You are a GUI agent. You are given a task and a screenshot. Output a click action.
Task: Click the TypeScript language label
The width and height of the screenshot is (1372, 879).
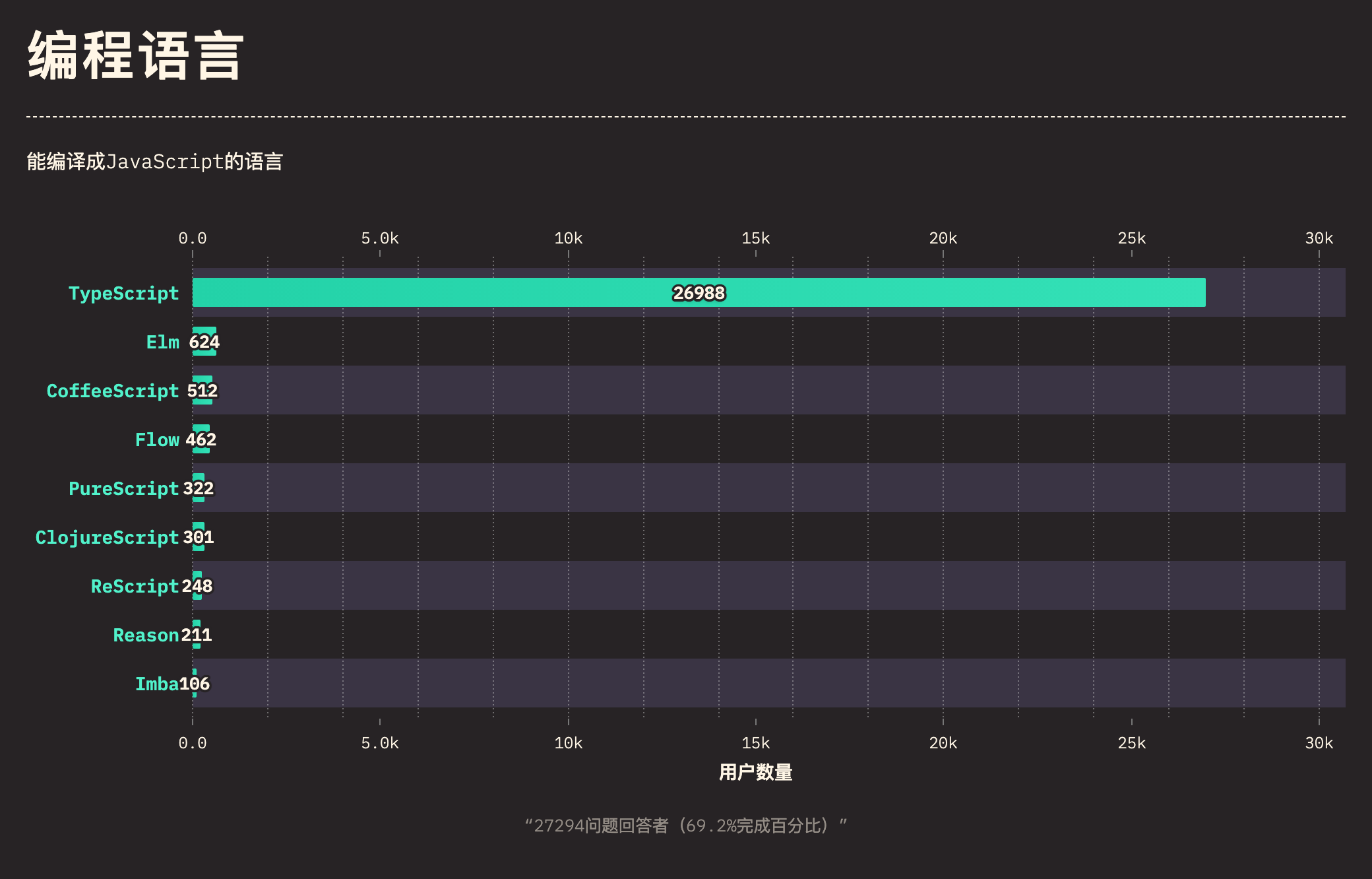click(123, 293)
